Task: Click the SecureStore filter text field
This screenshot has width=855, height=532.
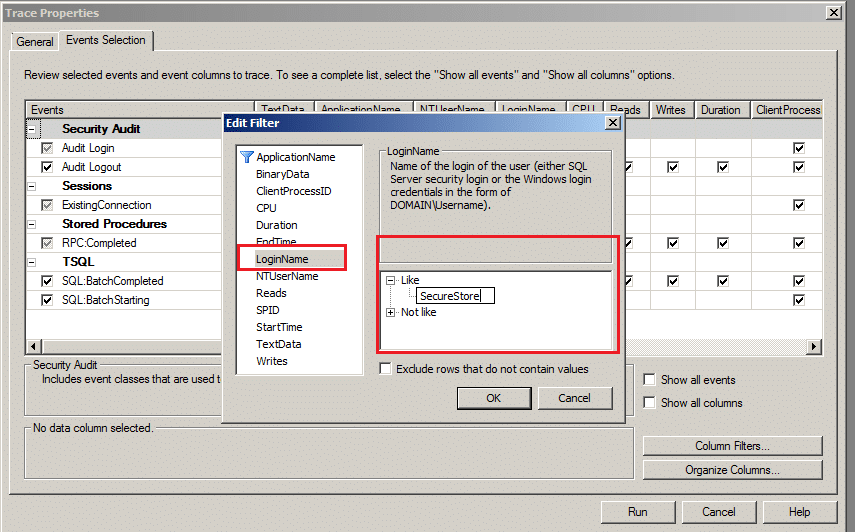Action: pyautogui.click(x=455, y=296)
